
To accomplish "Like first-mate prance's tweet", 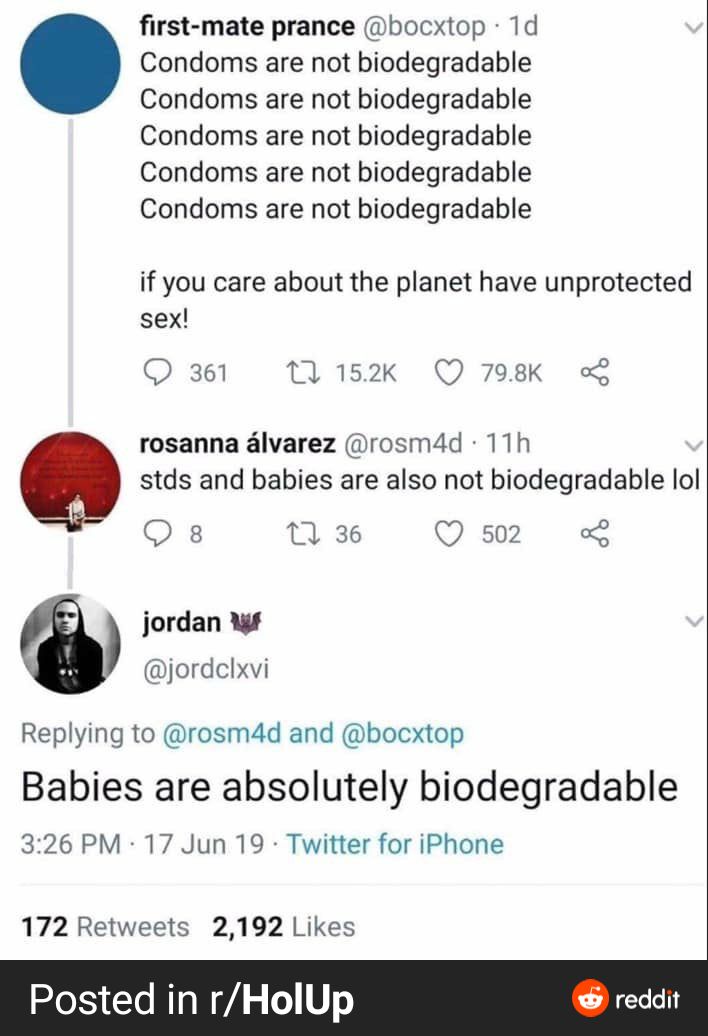I will coord(447,373).
